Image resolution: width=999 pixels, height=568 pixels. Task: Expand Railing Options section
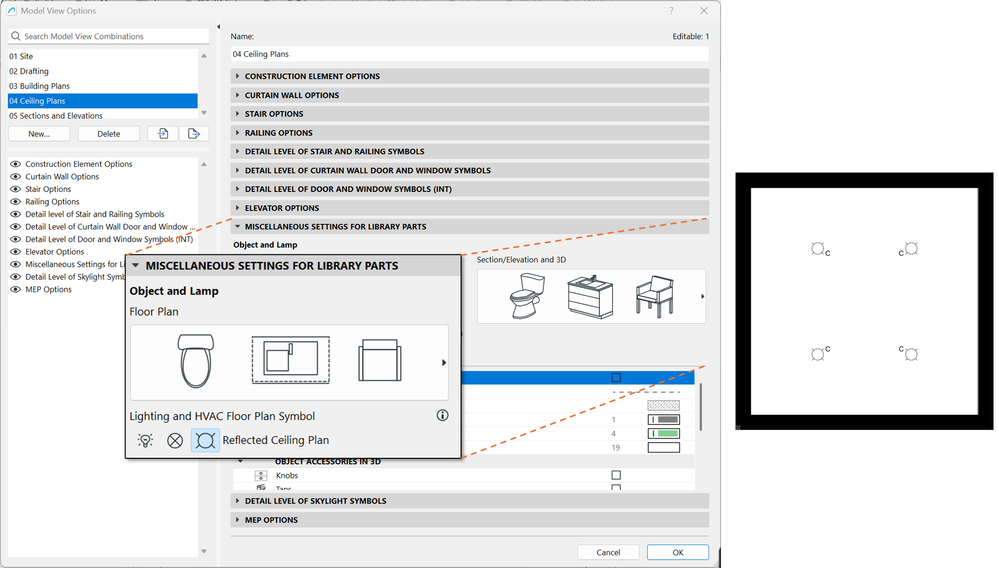coord(238,132)
